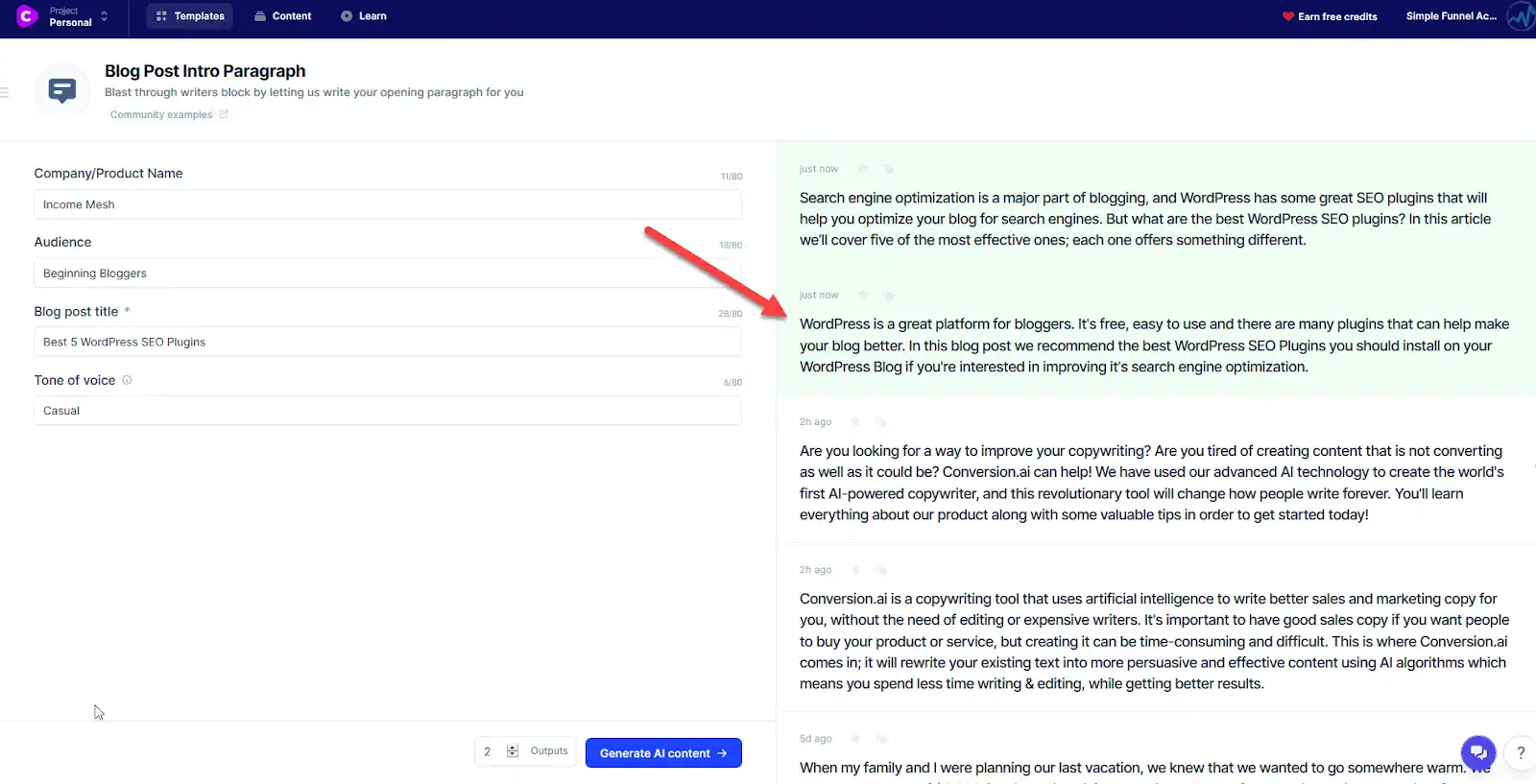The image size is (1536, 784).
Task: Click the 'When my family and I' paragraph
Action: tap(1145, 769)
